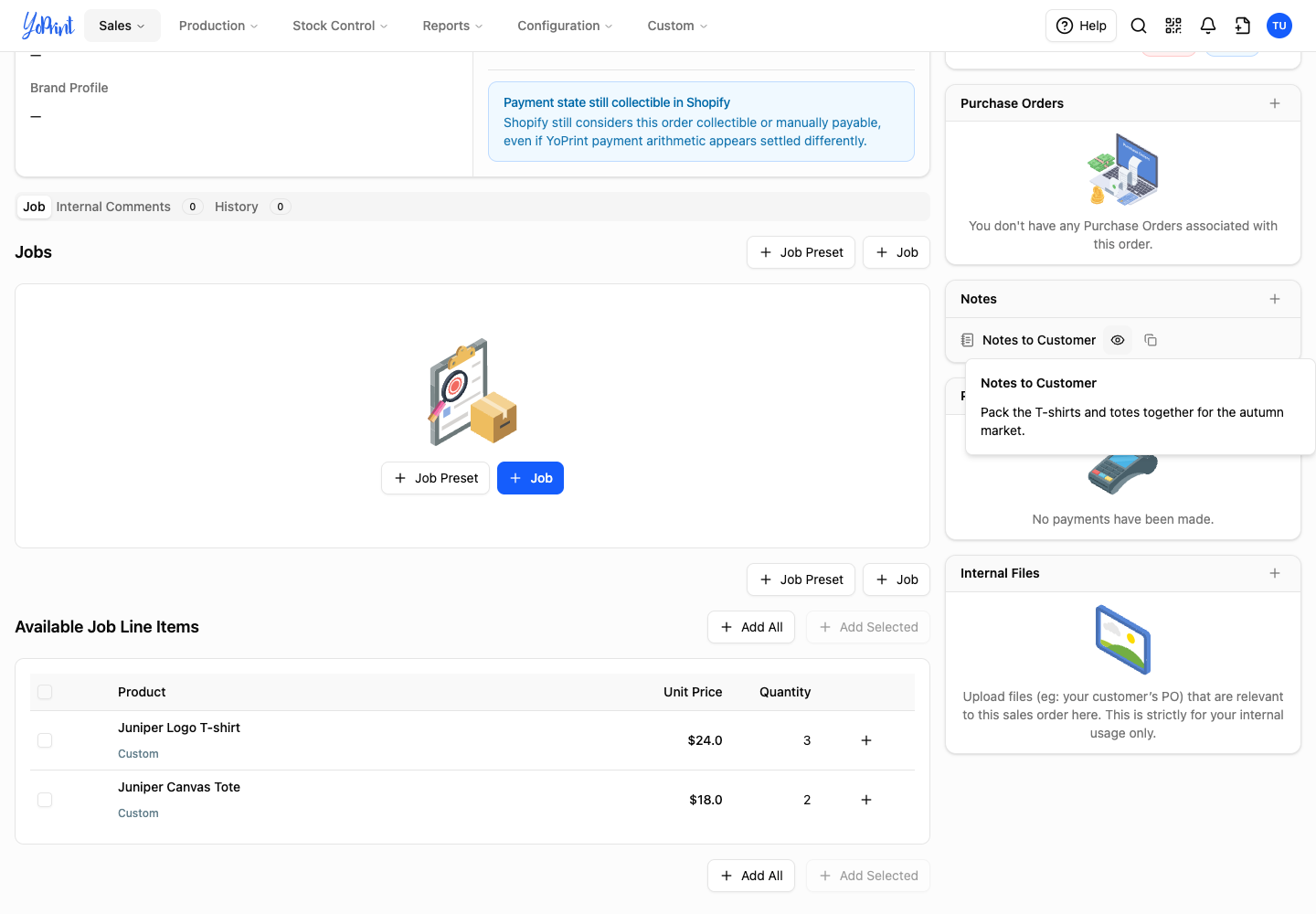This screenshot has height=914, width=1316.
Task: Toggle Notes to Customer visibility eye
Action: (x=1118, y=340)
